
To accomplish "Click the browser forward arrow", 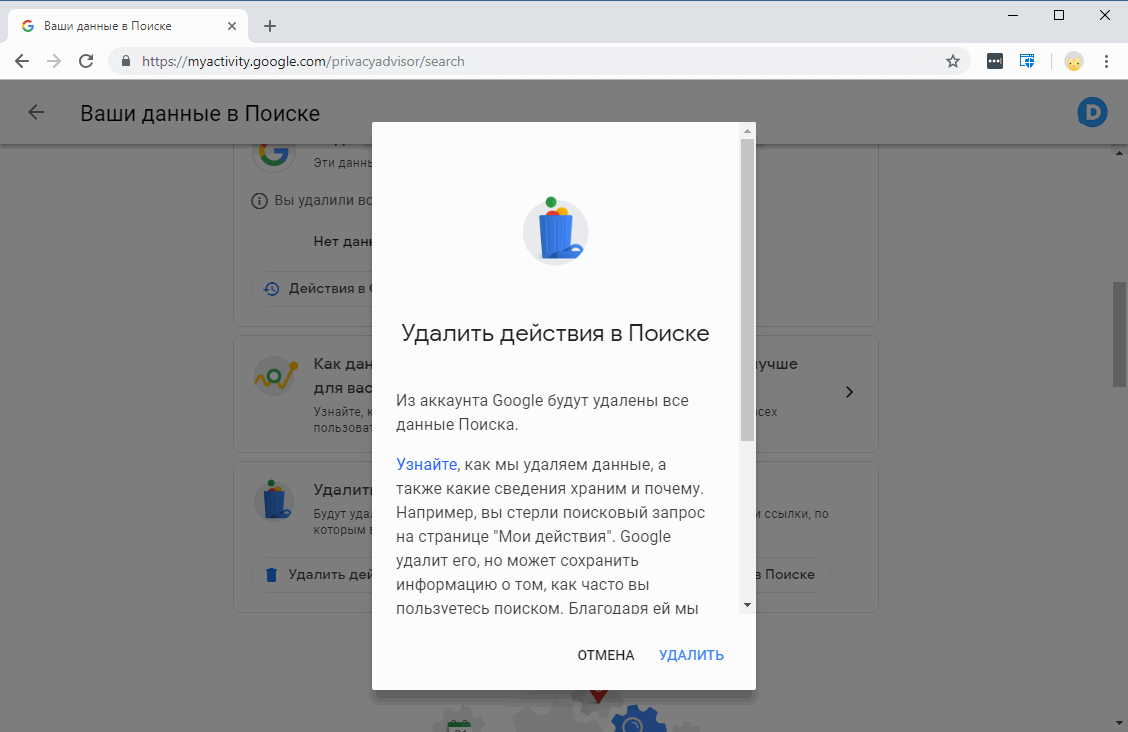I will pos(54,61).
